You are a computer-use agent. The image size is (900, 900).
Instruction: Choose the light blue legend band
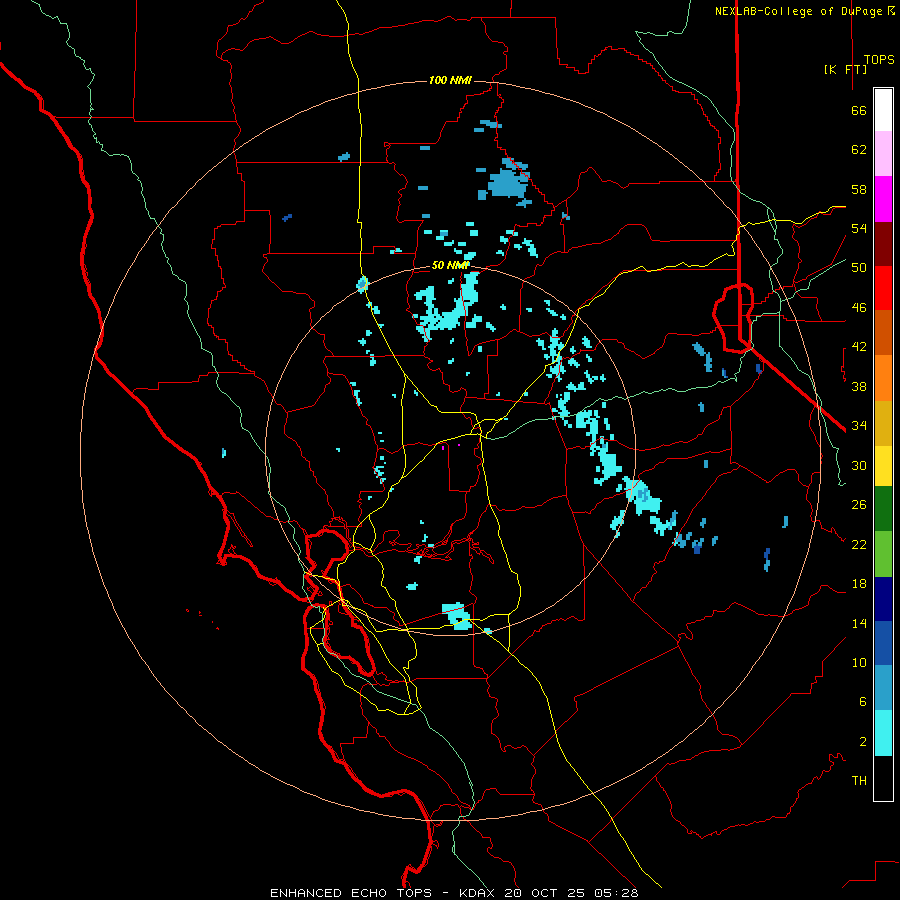(883, 687)
